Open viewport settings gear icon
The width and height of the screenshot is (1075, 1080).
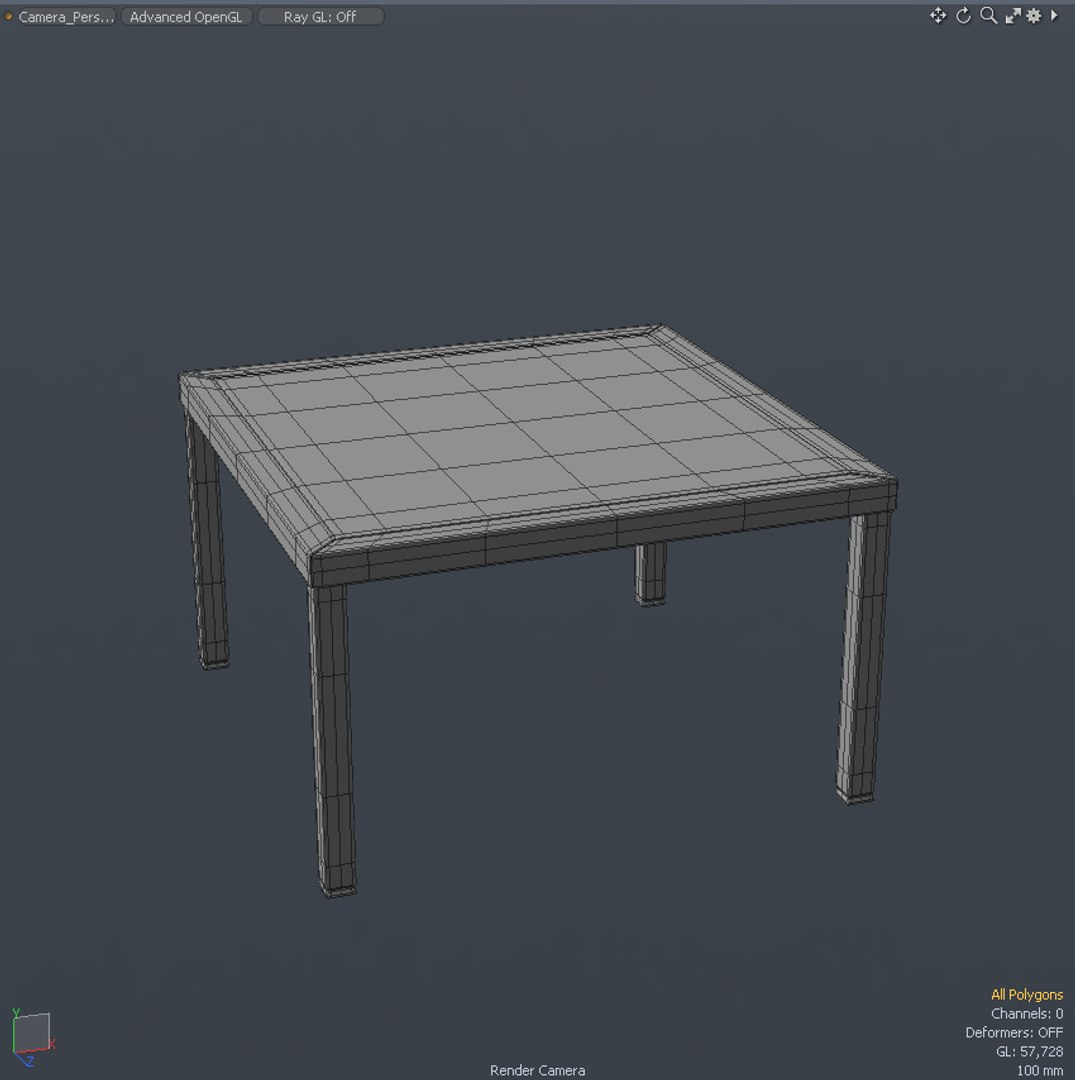coord(1034,16)
